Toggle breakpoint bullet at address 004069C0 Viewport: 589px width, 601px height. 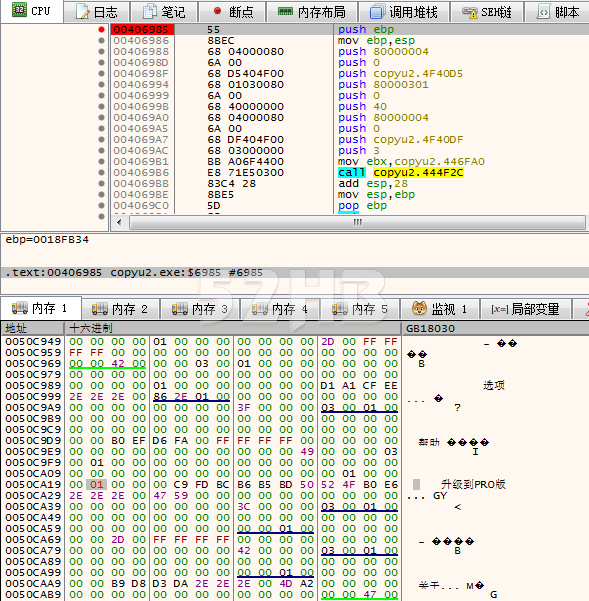pyautogui.click(x=101, y=205)
